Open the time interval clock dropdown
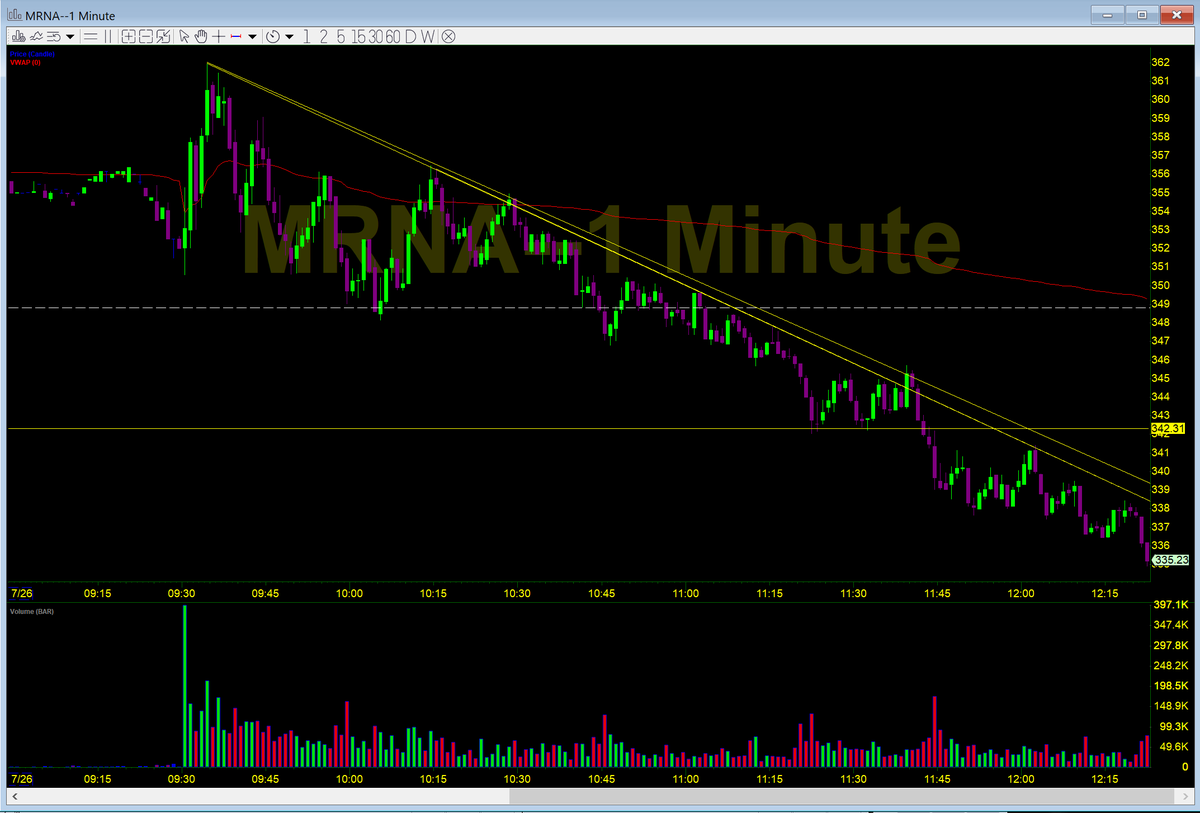 pyautogui.click(x=288, y=36)
